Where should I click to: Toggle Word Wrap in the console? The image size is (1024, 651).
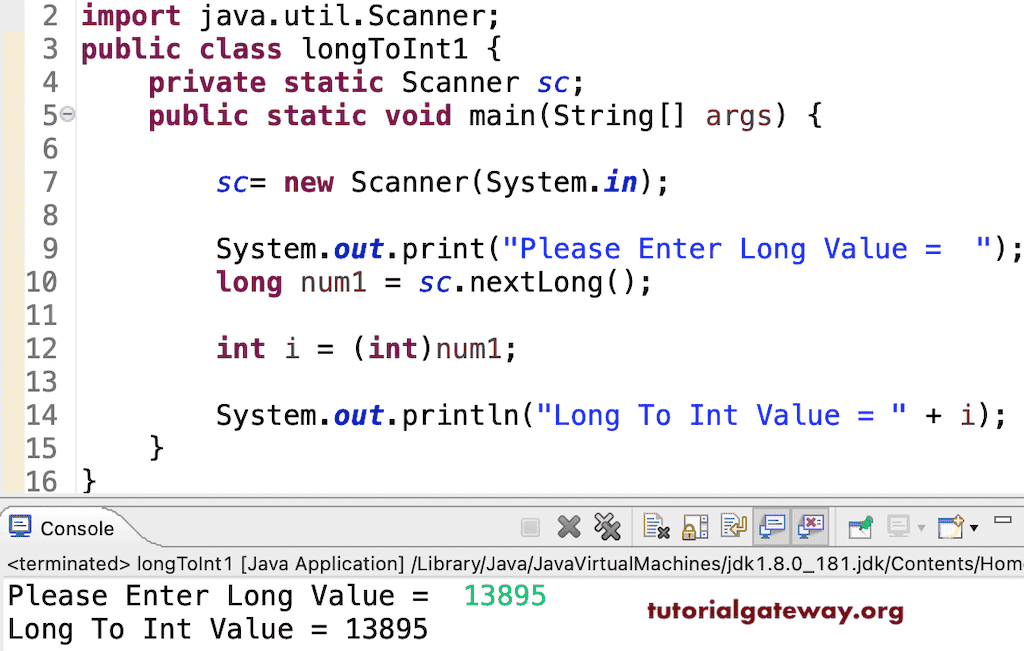click(x=732, y=527)
